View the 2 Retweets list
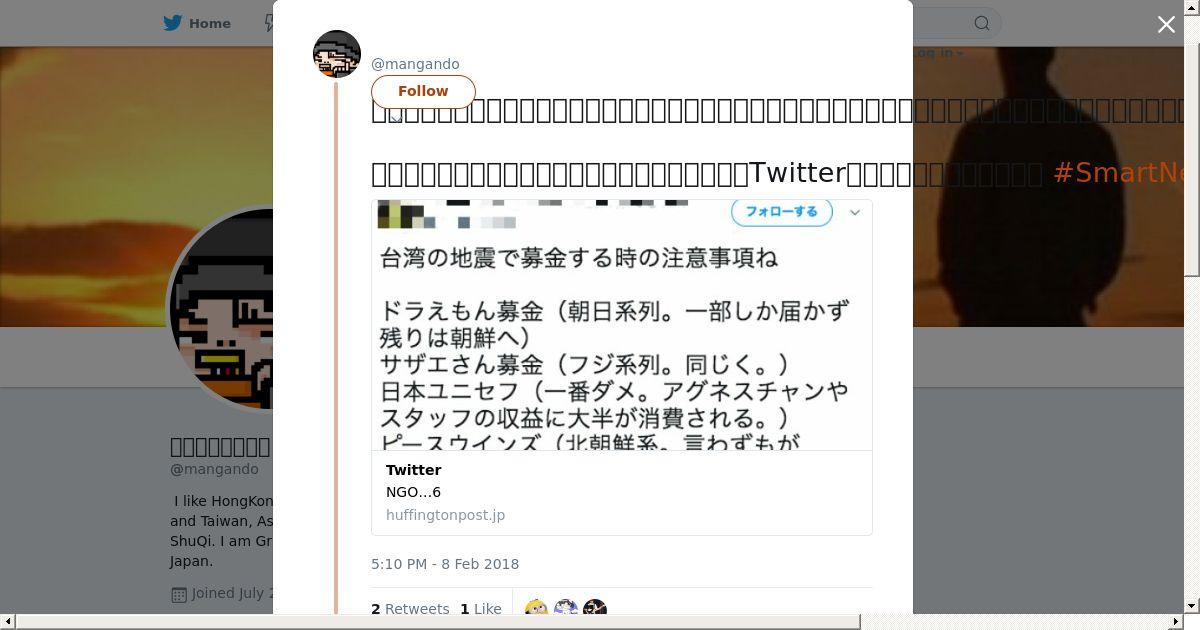The image size is (1200, 630). coord(410,609)
